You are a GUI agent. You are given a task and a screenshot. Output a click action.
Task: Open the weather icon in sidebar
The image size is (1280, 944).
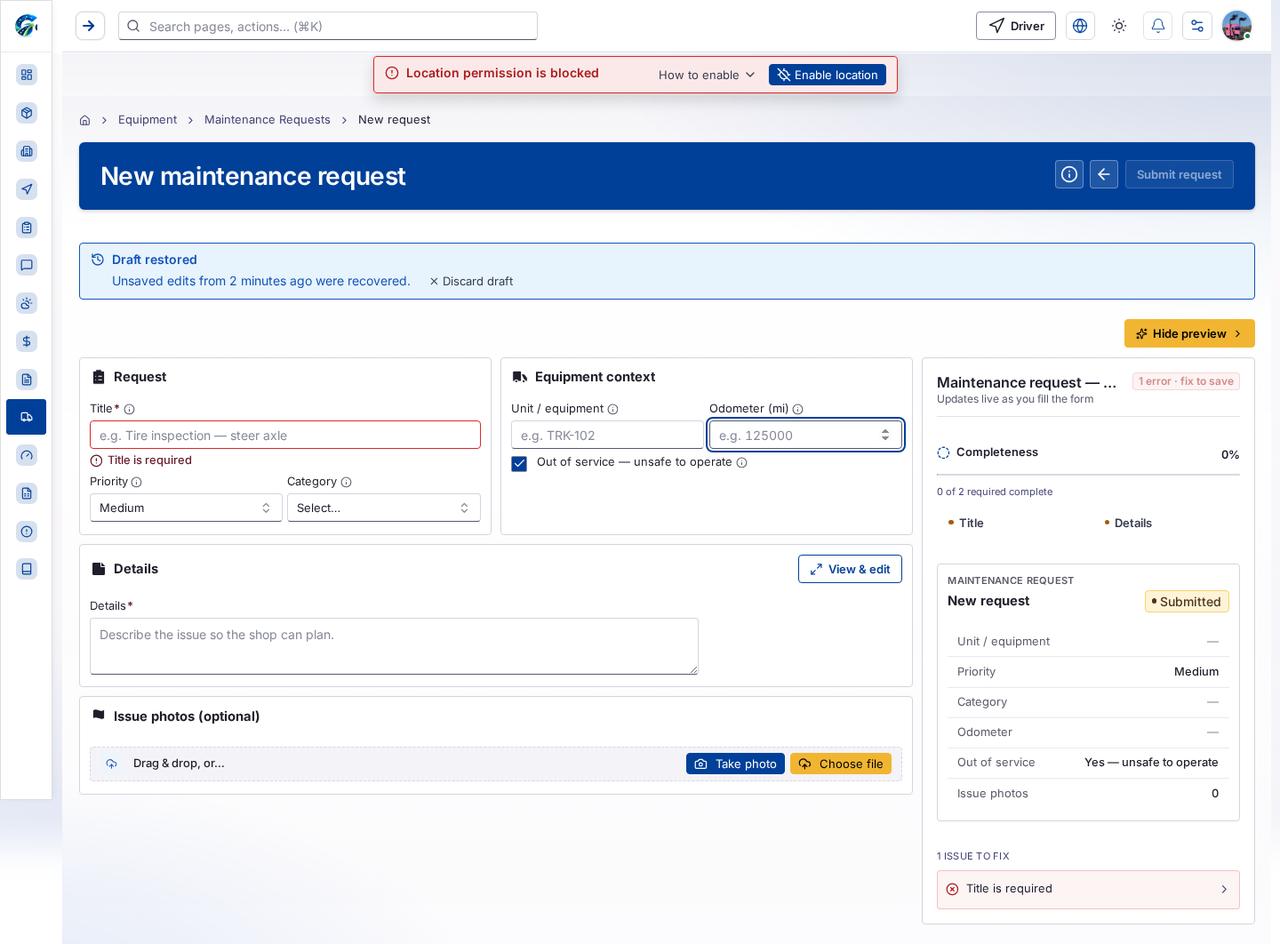coord(27,303)
